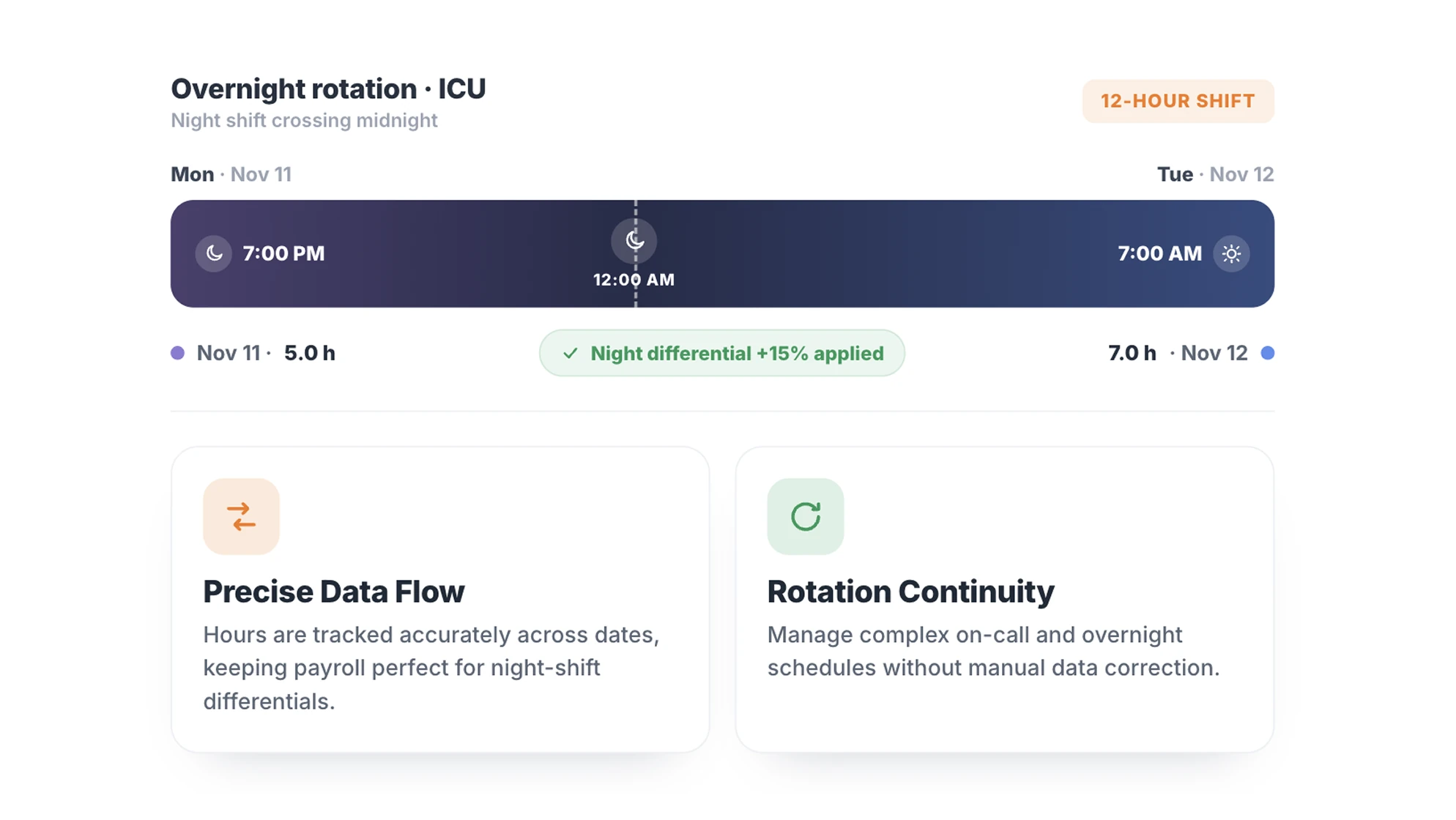The width and height of the screenshot is (1456, 820).
Task: Select the 7:00 AM end time label
Action: pyautogui.click(x=1159, y=253)
